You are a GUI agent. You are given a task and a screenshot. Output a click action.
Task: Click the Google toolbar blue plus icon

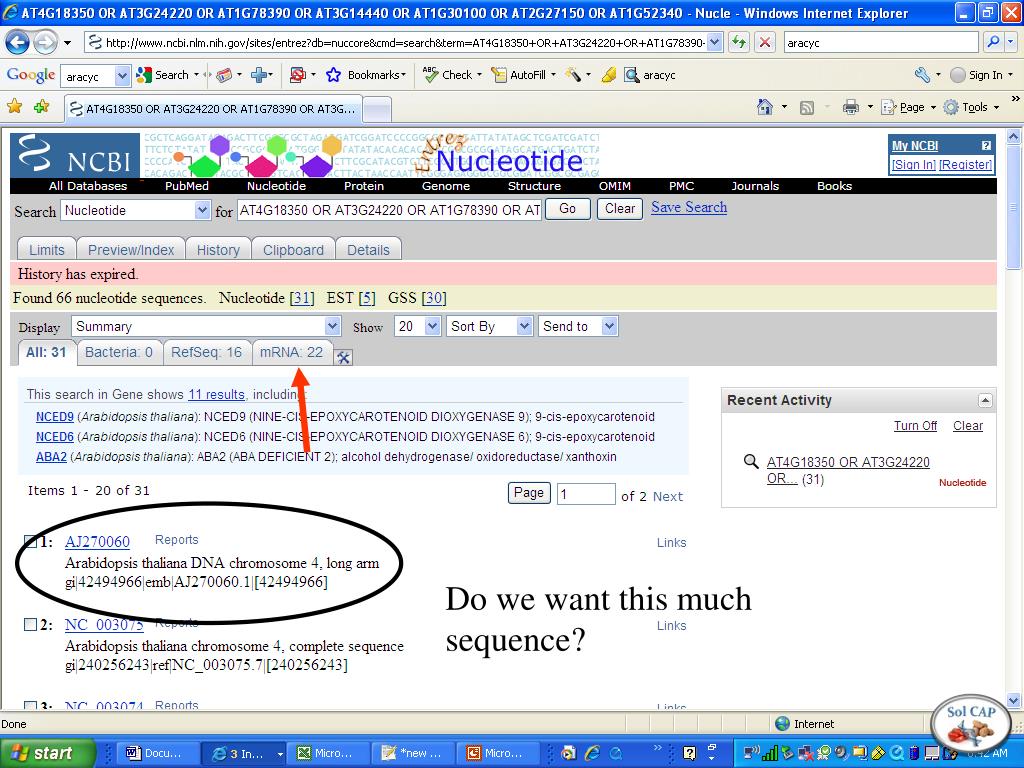(259, 75)
